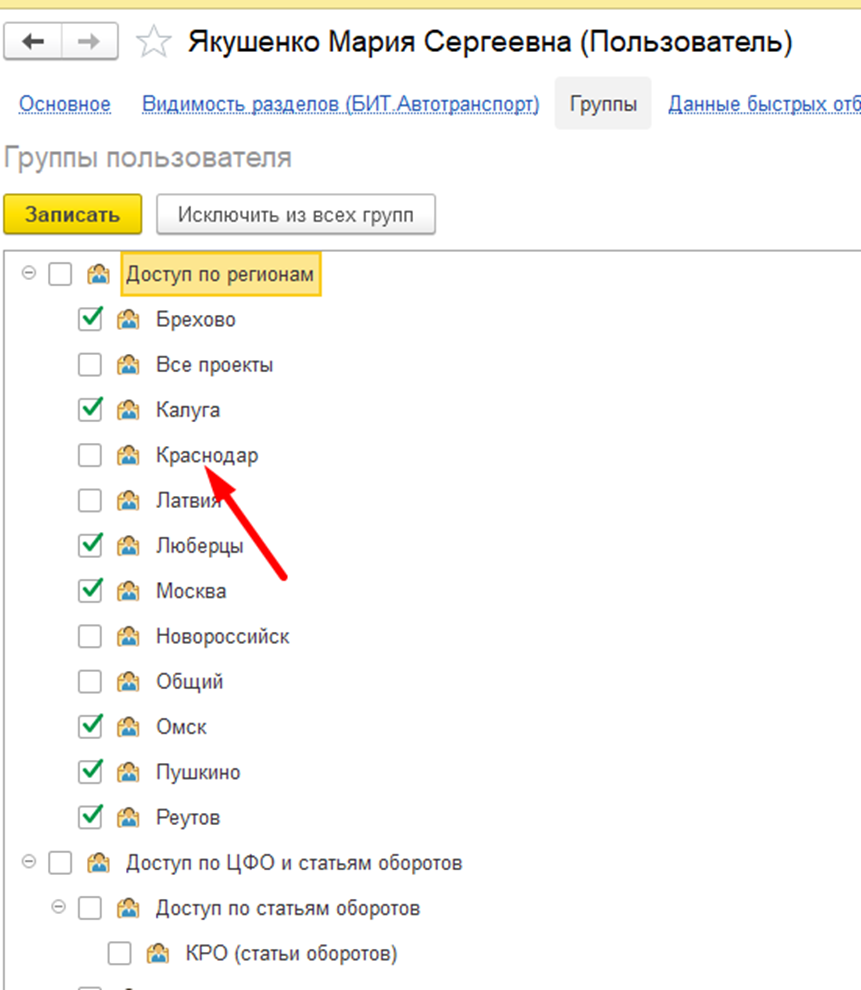This screenshot has width=861, height=990.
Task: Click the group icon beside Краснодар
Action: [x=127, y=456]
